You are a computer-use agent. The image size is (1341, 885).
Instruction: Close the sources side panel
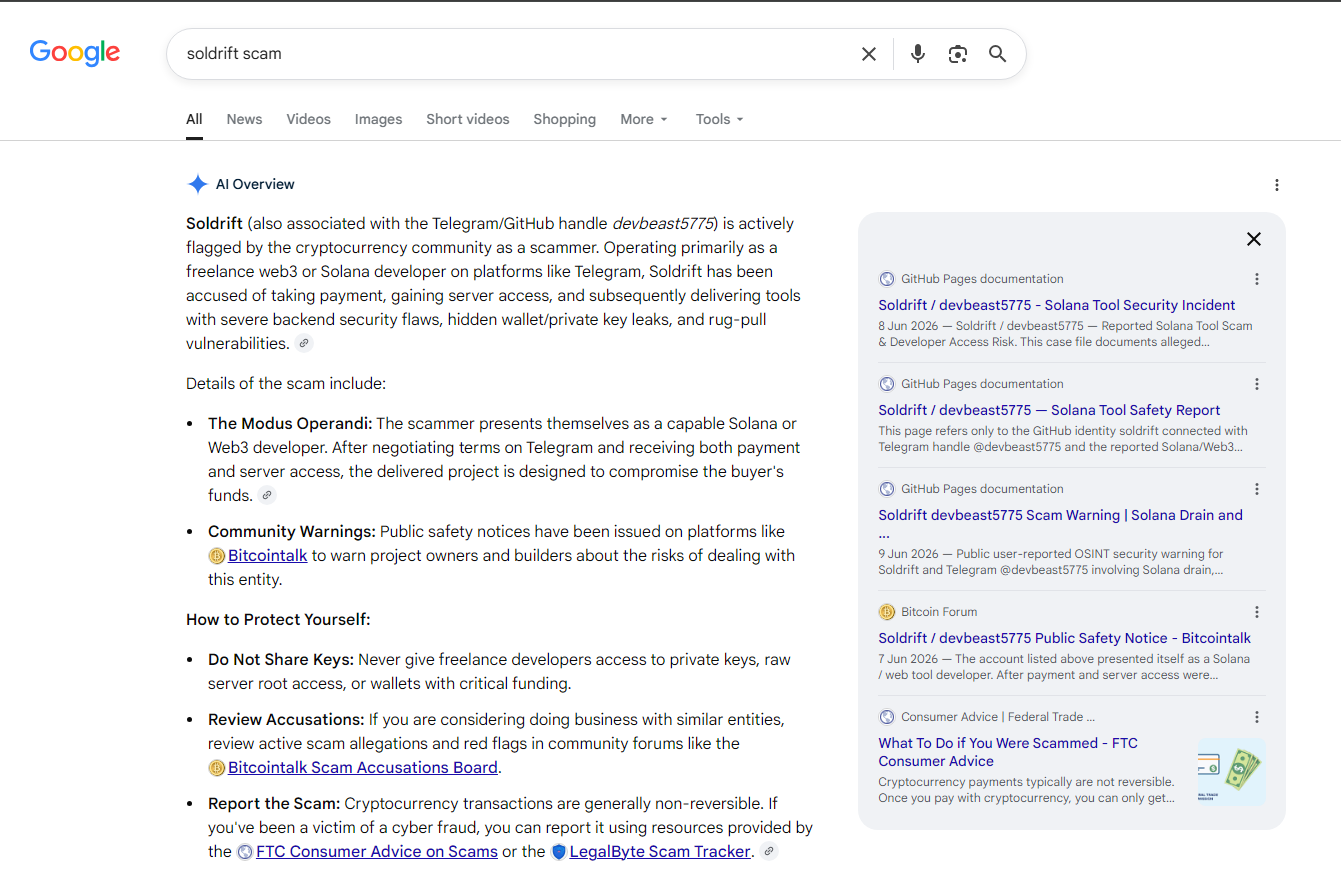pyautogui.click(x=1254, y=239)
